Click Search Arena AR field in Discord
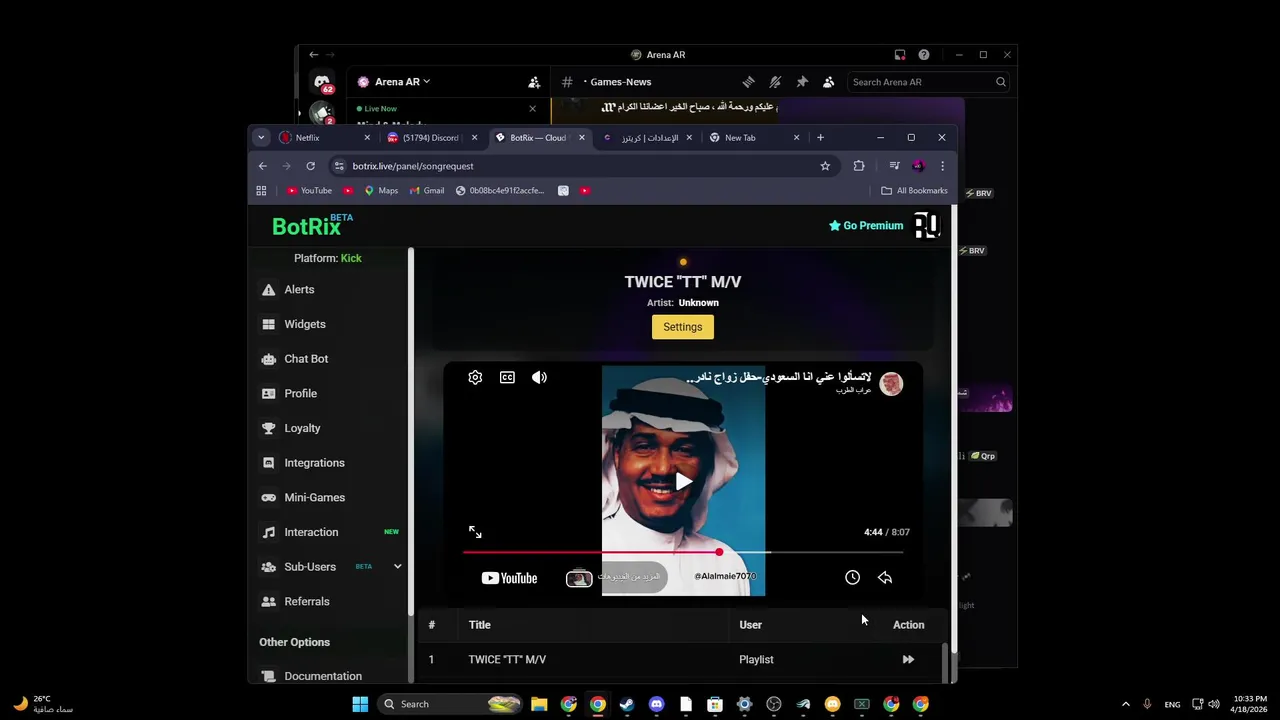1280x720 pixels. (928, 82)
